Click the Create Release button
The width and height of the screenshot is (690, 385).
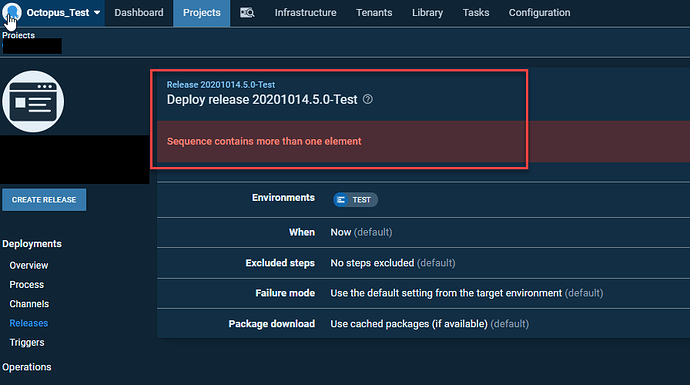click(x=44, y=200)
